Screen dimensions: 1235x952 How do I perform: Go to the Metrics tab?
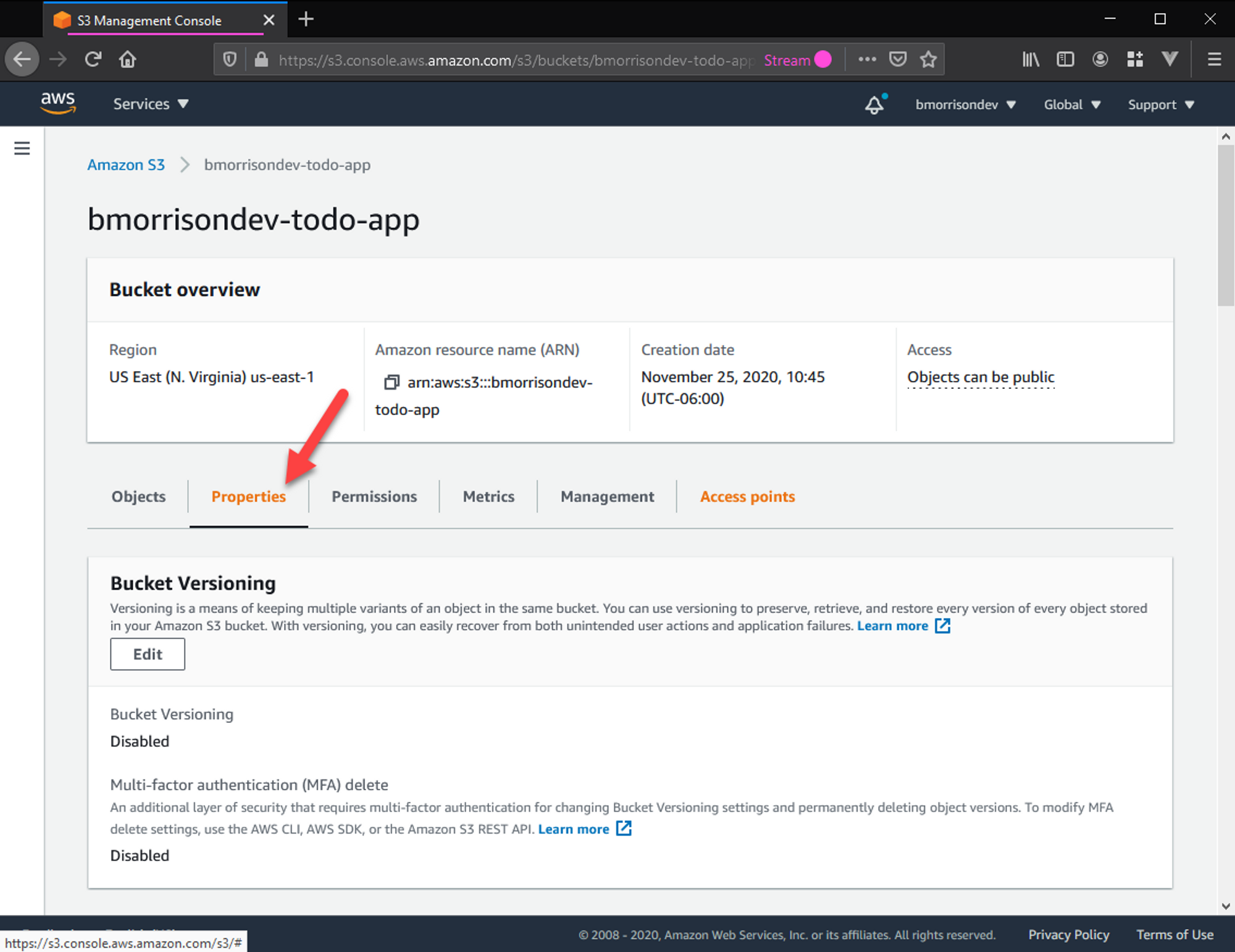pos(488,496)
